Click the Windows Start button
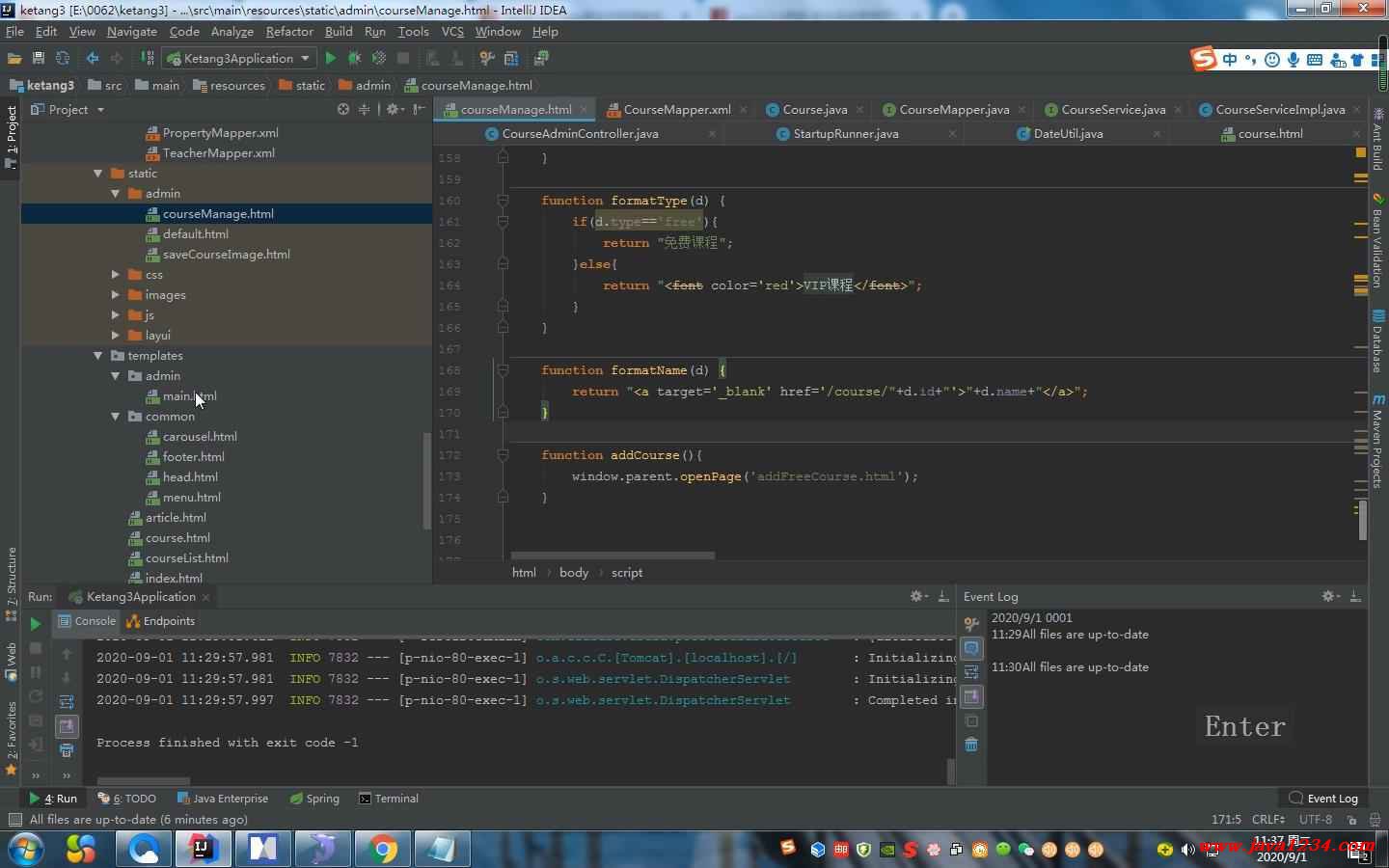The width and height of the screenshot is (1389, 868). point(25,849)
